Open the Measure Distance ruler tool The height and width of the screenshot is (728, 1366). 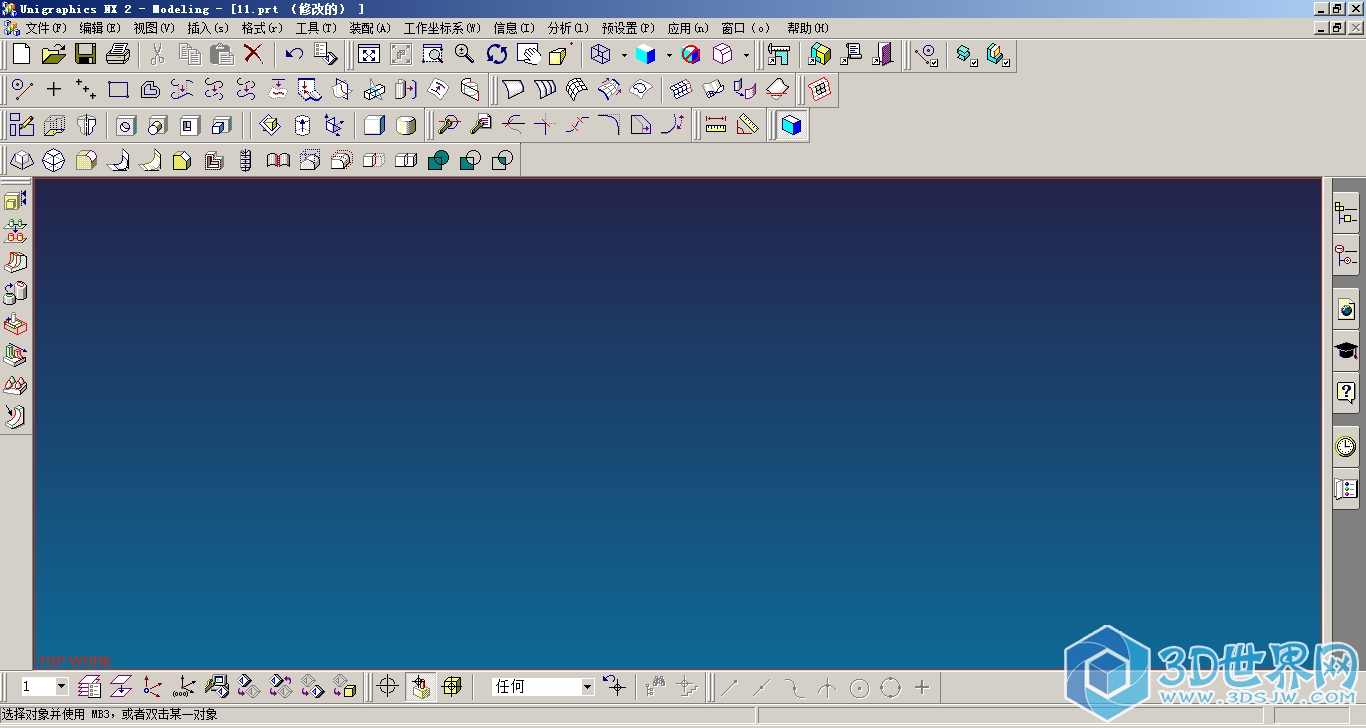(x=715, y=125)
